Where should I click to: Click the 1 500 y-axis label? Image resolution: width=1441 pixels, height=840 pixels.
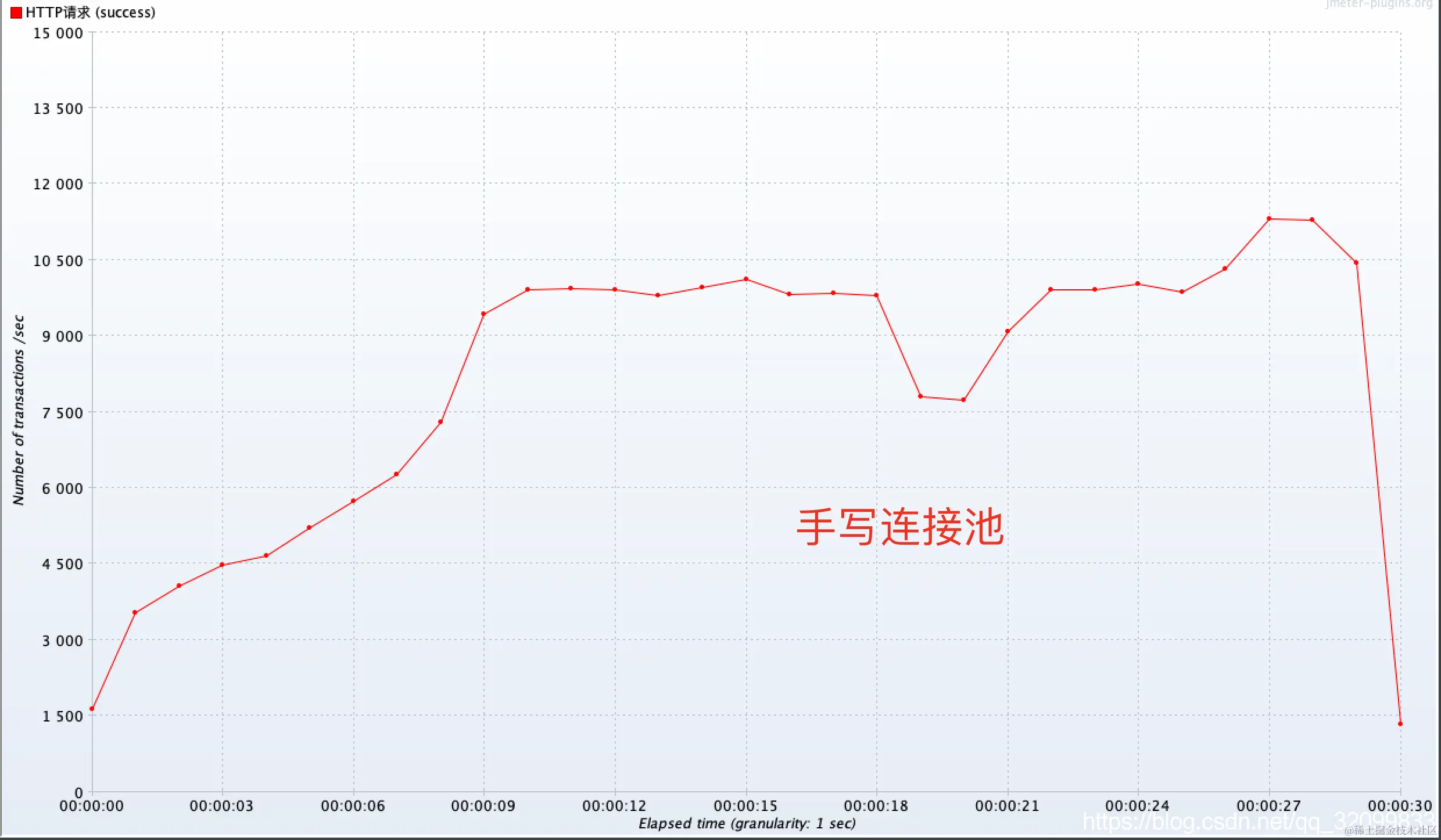pyautogui.click(x=62, y=716)
